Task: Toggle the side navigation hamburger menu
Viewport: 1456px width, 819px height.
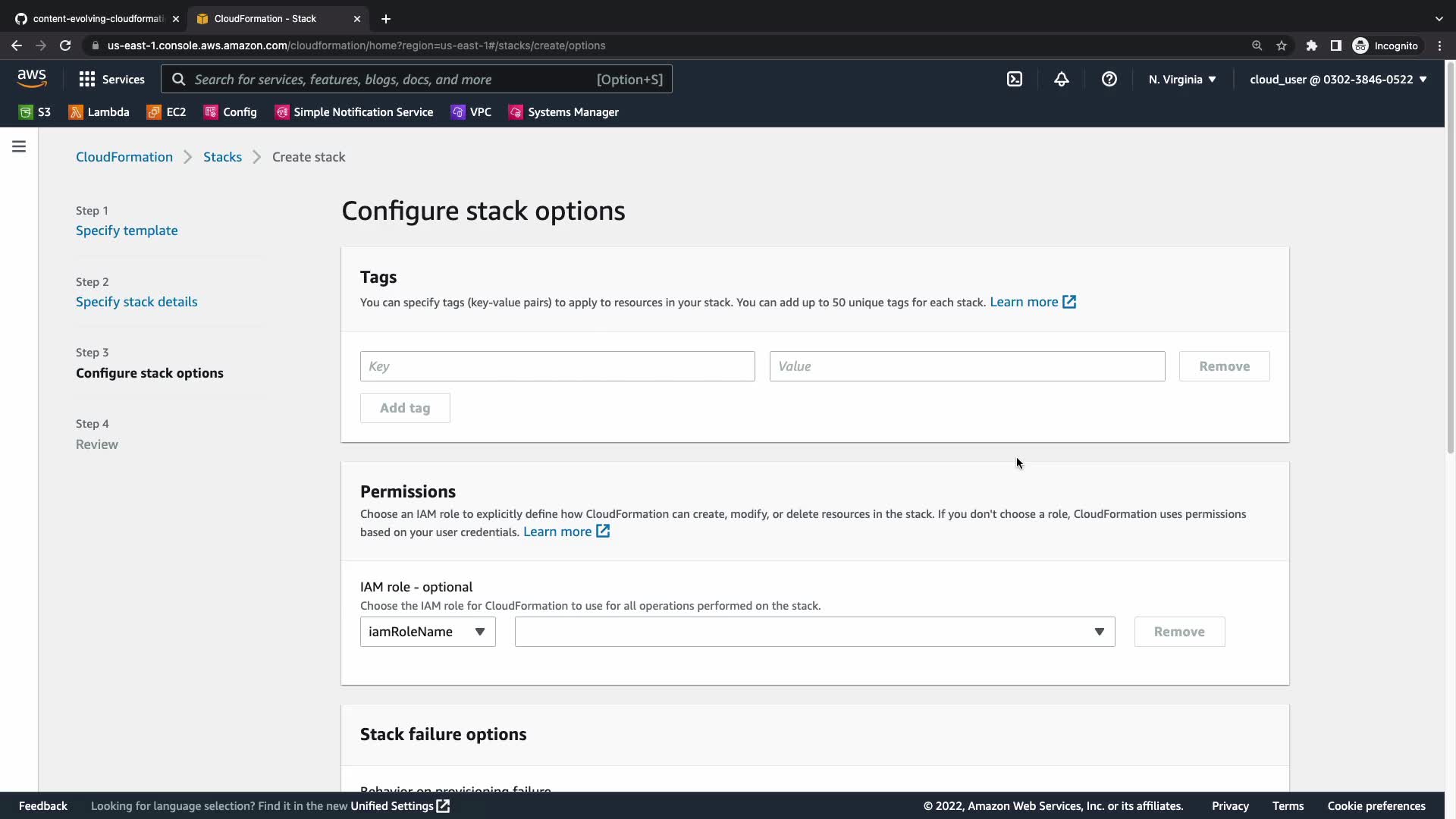Action: pyautogui.click(x=19, y=146)
